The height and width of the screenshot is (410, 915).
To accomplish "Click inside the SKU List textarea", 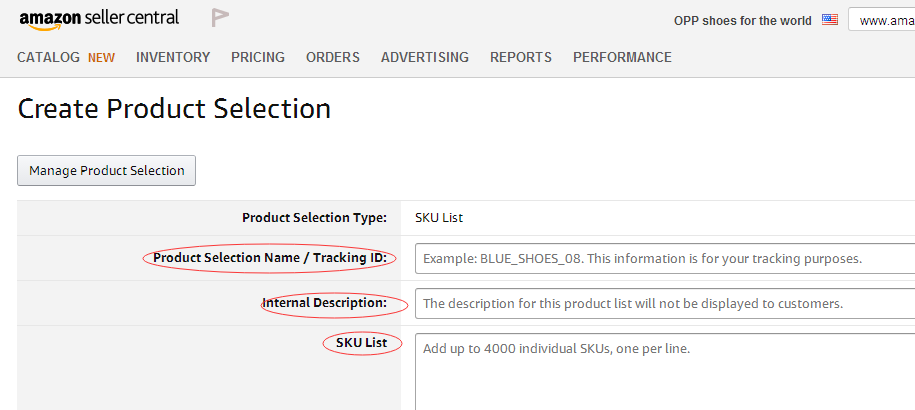I will [x=665, y=372].
